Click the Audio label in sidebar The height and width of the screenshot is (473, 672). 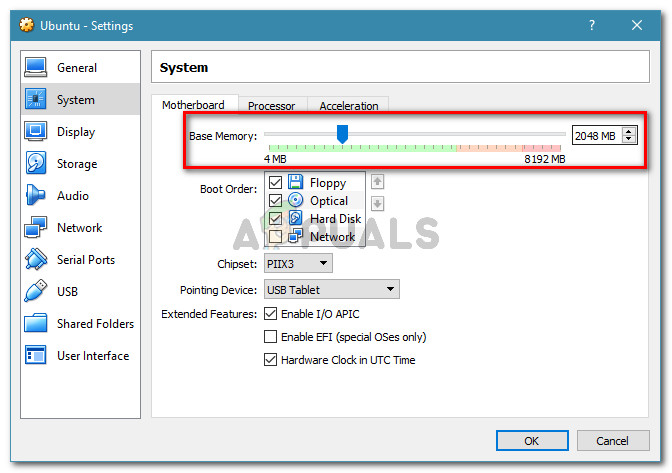pyautogui.click(x=73, y=196)
